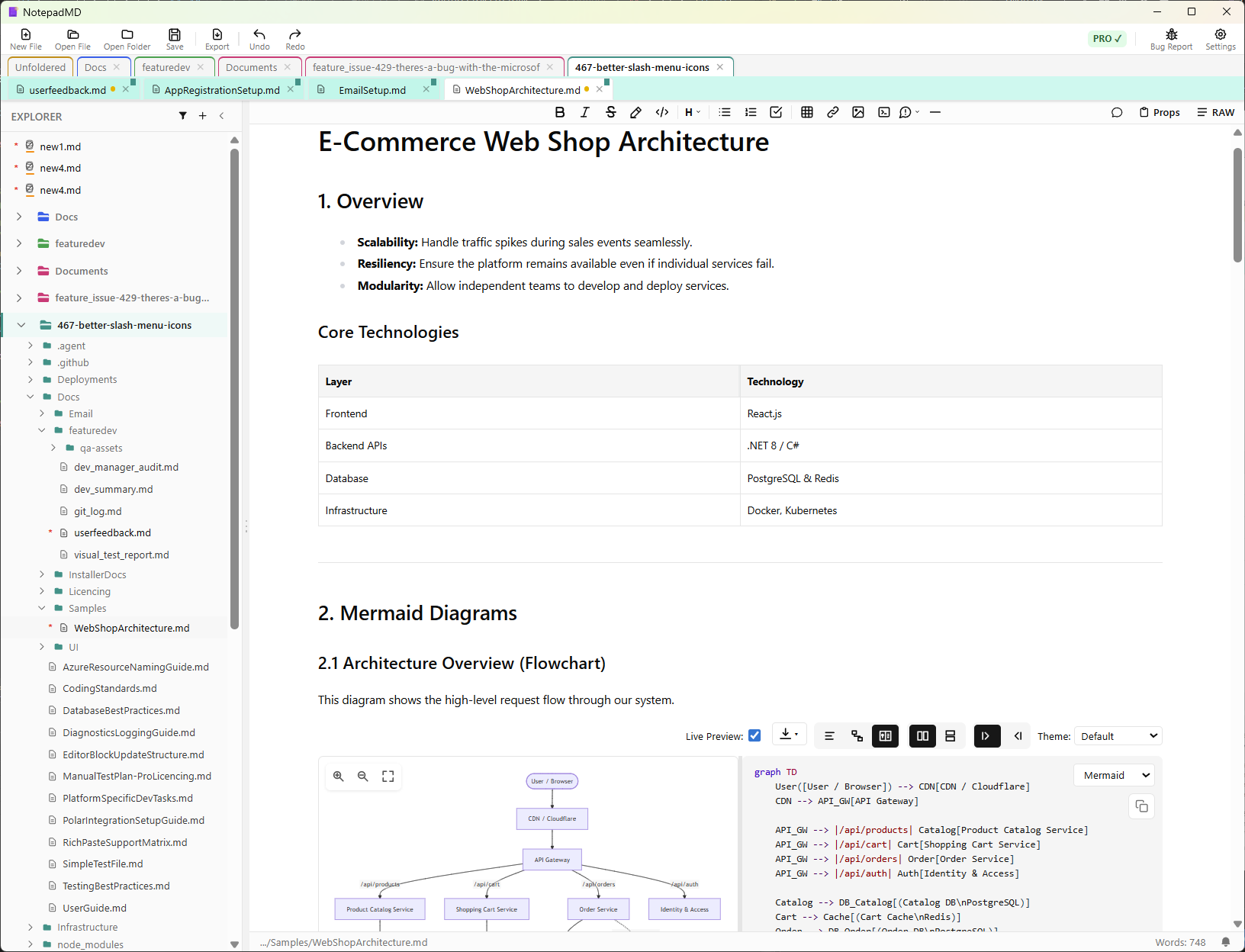Expand the InstallerDocs folder
This screenshot has width=1245, height=952.
[x=42, y=574]
